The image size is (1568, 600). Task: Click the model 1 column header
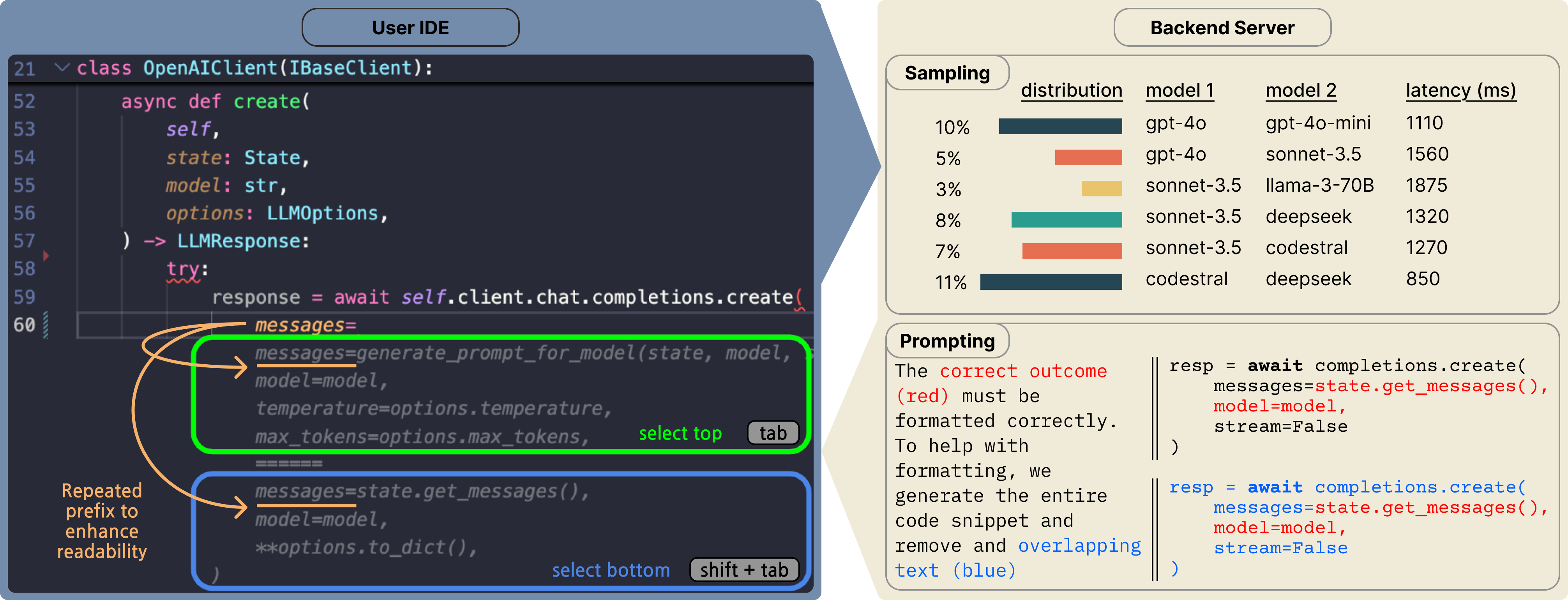click(1180, 91)
